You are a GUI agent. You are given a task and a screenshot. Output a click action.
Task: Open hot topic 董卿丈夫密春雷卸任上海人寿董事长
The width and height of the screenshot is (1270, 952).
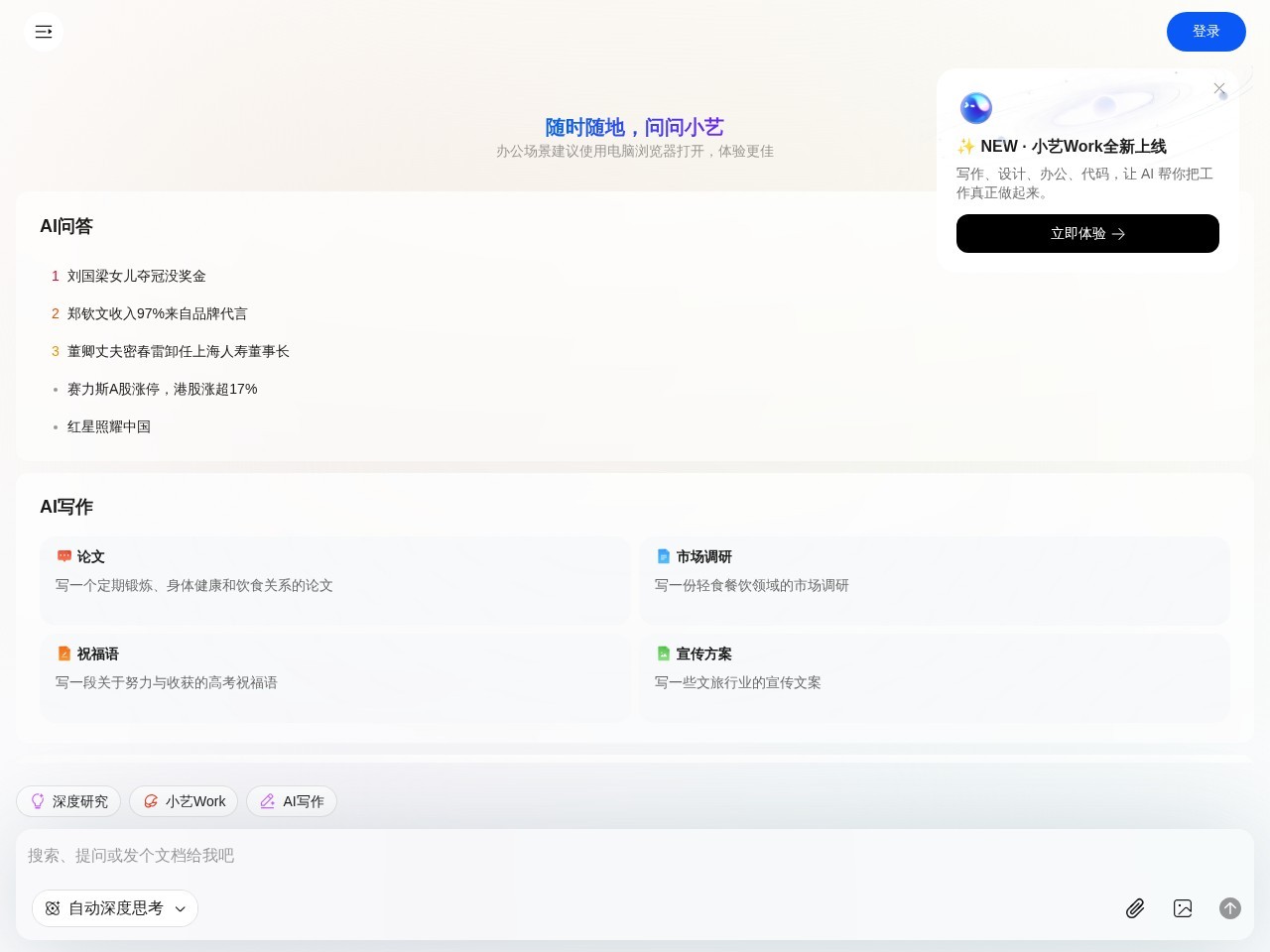point(179,351)
